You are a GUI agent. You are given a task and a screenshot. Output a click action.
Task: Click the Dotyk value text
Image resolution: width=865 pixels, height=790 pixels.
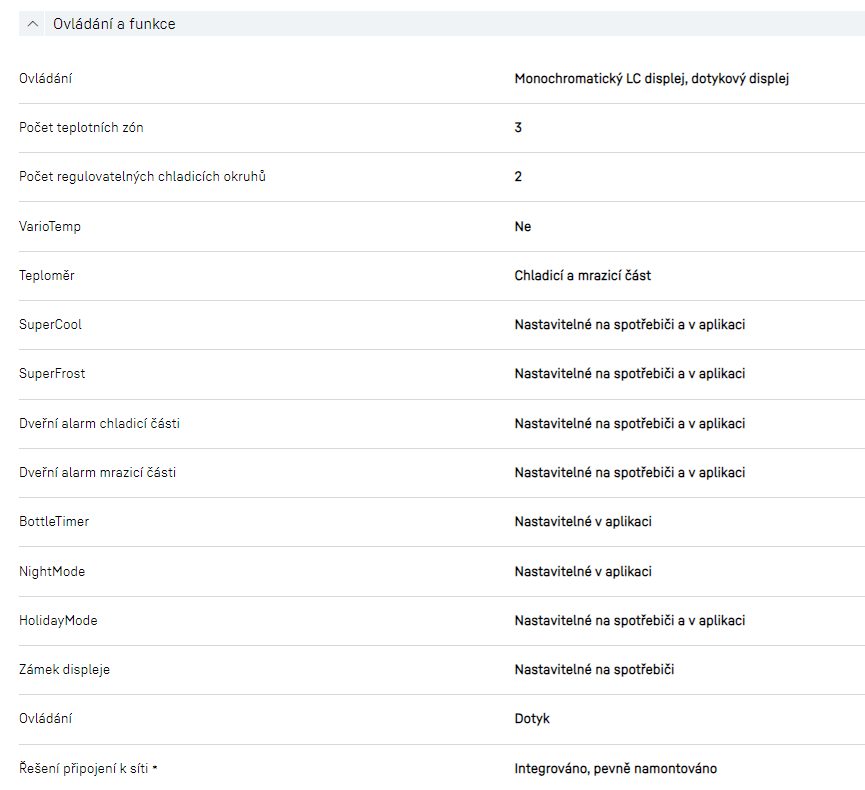[x=532, y=718]
